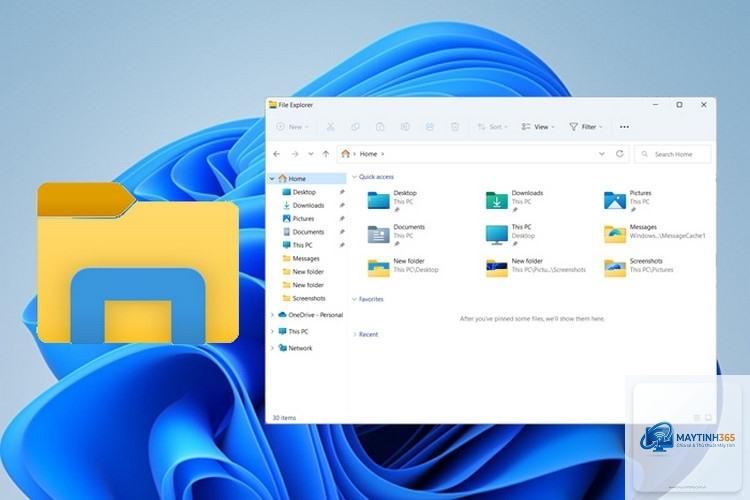Select Downloads in the navigation pane
This screenshot has width=750, height=500.
(308, 205)
